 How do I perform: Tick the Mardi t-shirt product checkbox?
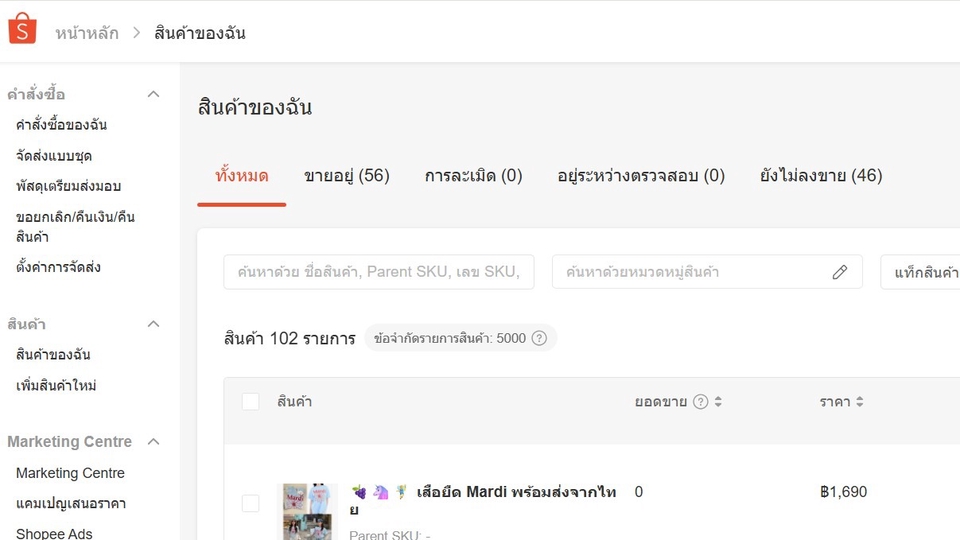(250, 503)
